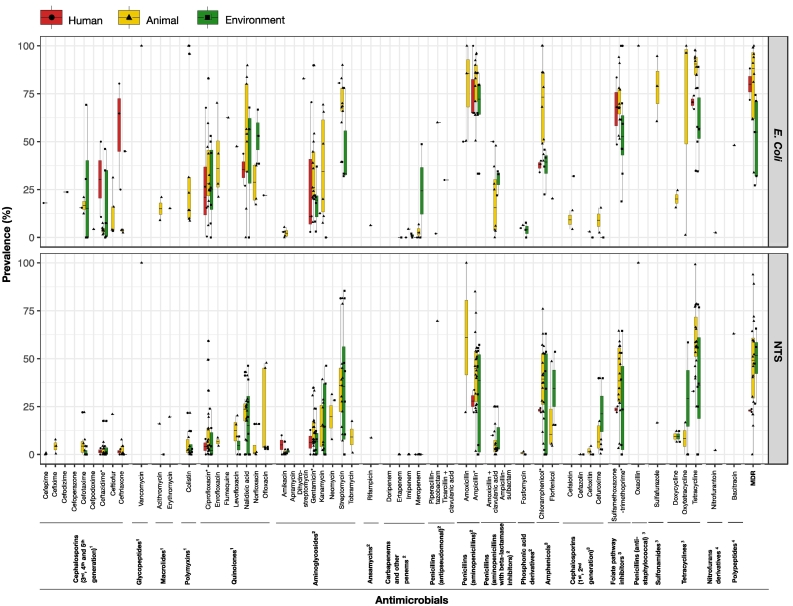Click the 'Doxycycline' x-axis label
The height and width of the screenshot is (606, 793).
pos(676,488)
